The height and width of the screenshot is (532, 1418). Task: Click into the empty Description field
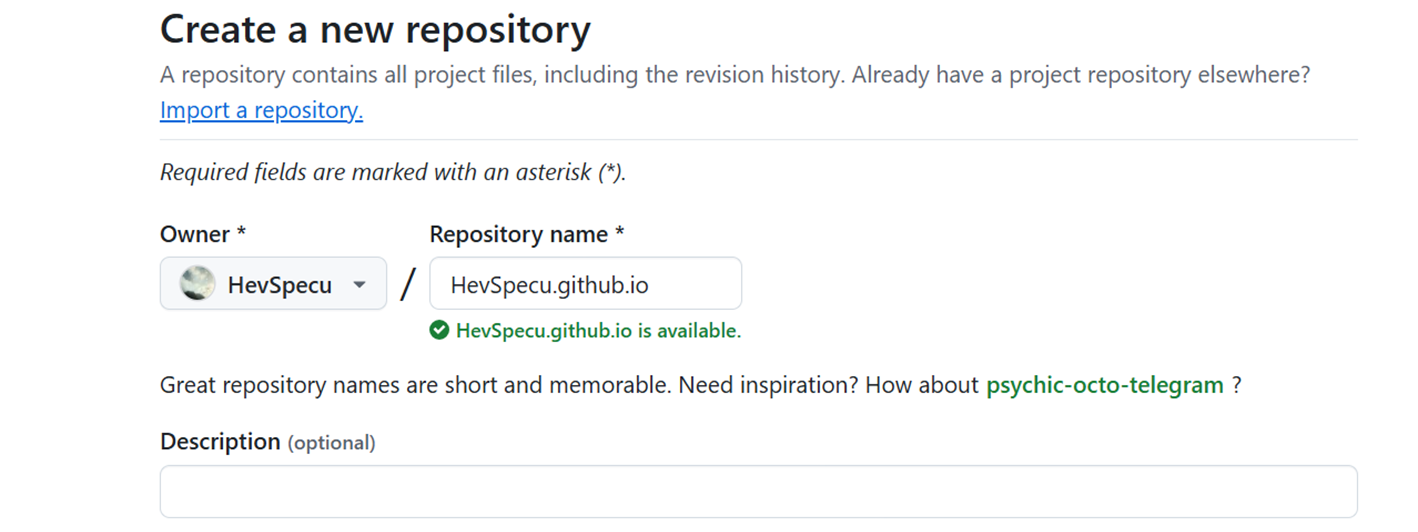click(x=759, y=491)
